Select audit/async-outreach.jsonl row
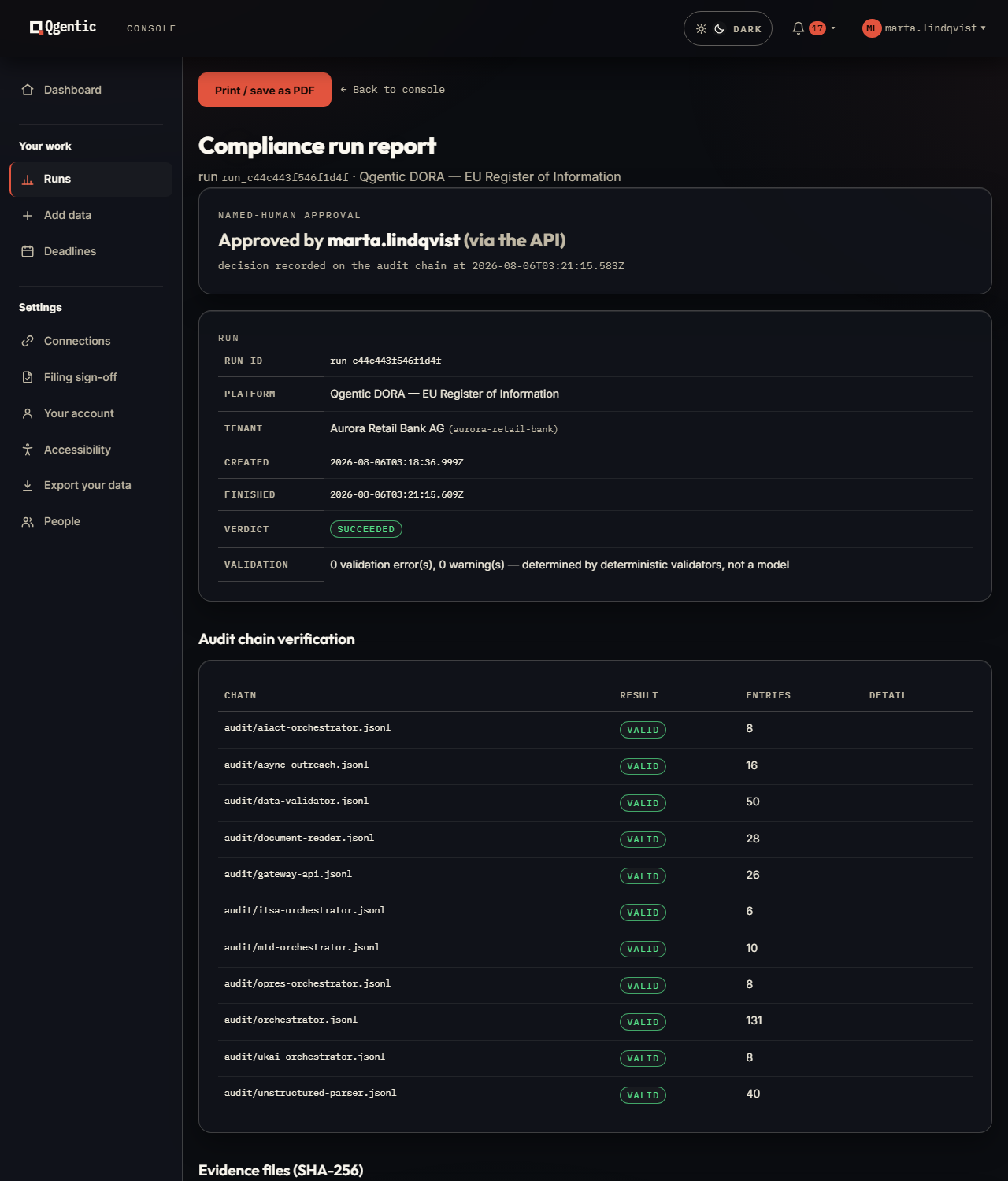This screenshot has width=1008, height=1181. pyautogui.click(x=595, y=766)
